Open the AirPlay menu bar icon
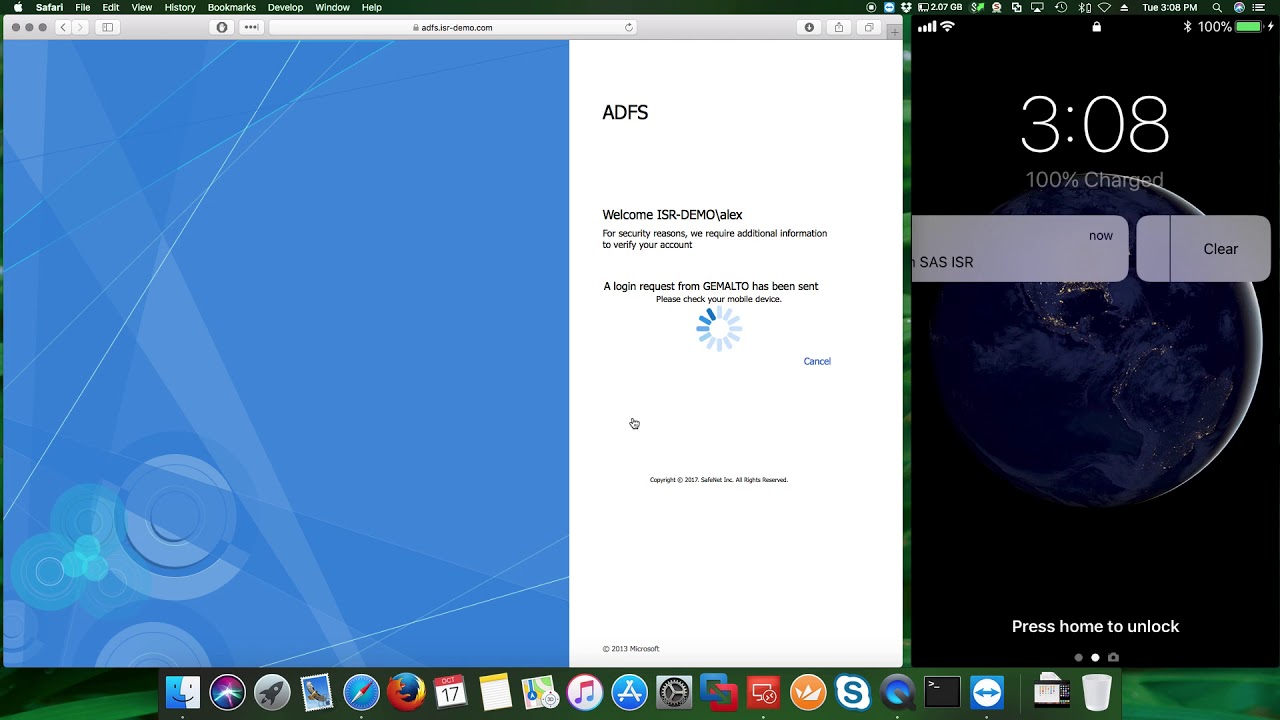1280x720 pixels. [x=1038, y=7]
